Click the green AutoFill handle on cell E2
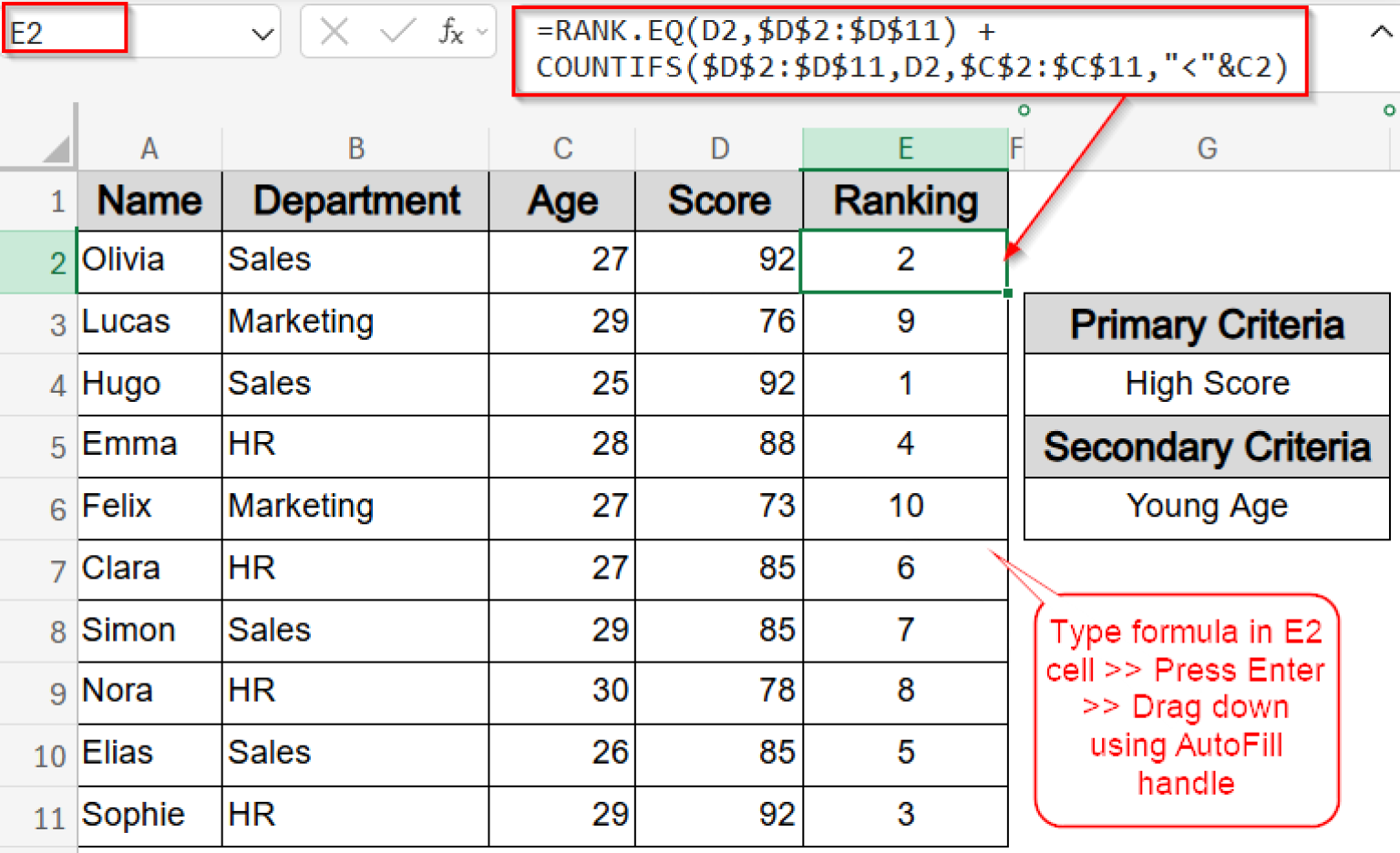 [1006, 292]
